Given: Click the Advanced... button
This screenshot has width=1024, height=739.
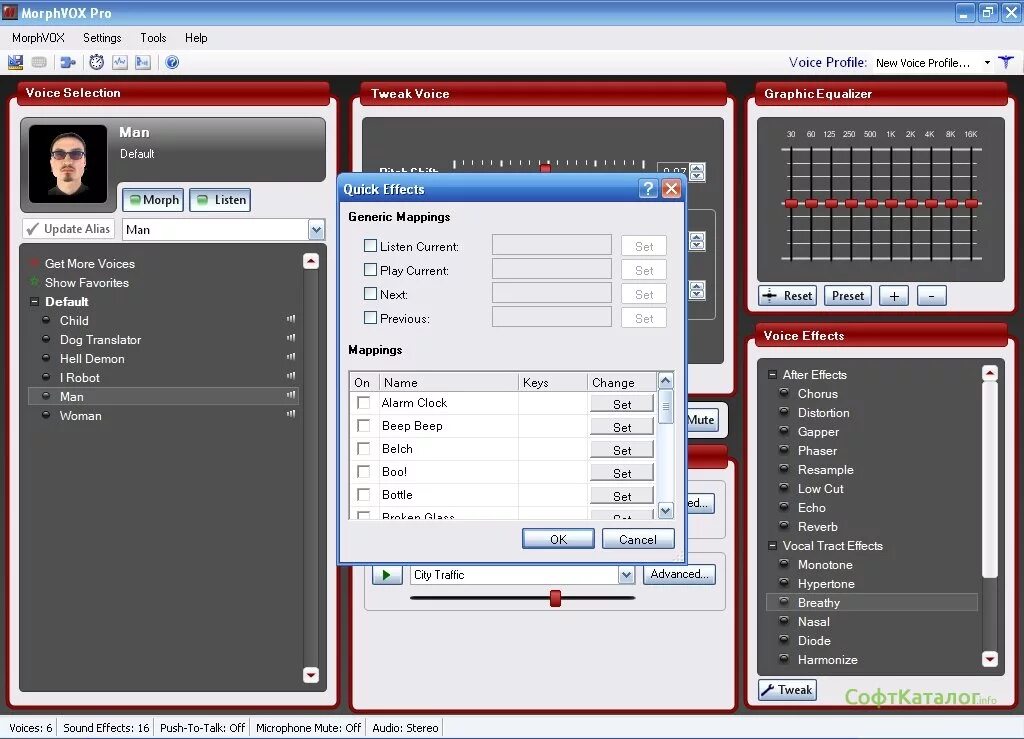Looking at the screenshot, I should coord(679,574).
